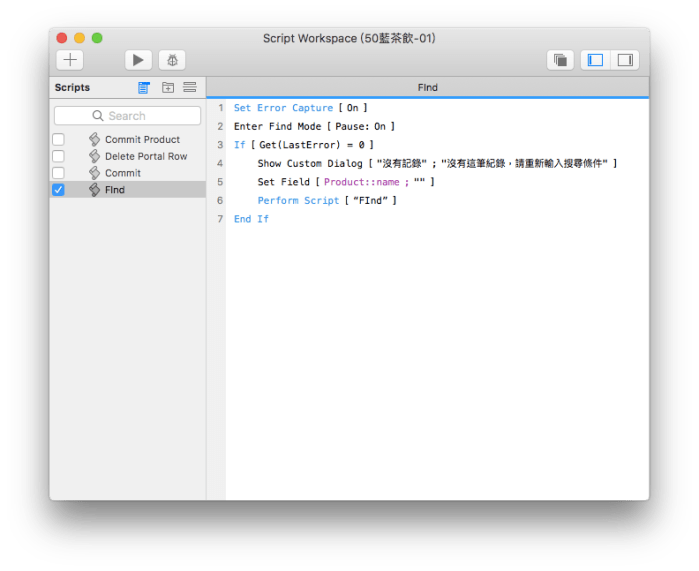Click the duplicate windows toolbar icon
The image size is (699, 571).
(560, 60)
